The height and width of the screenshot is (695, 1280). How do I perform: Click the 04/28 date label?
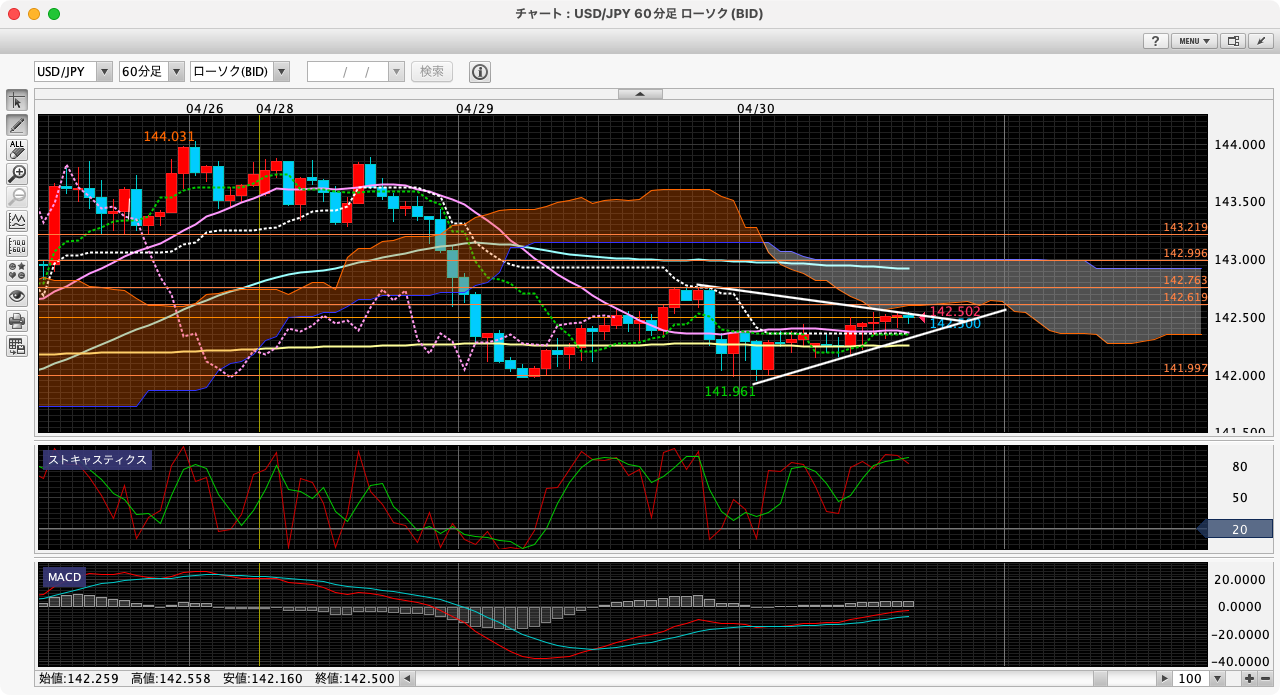pos(275,108)
